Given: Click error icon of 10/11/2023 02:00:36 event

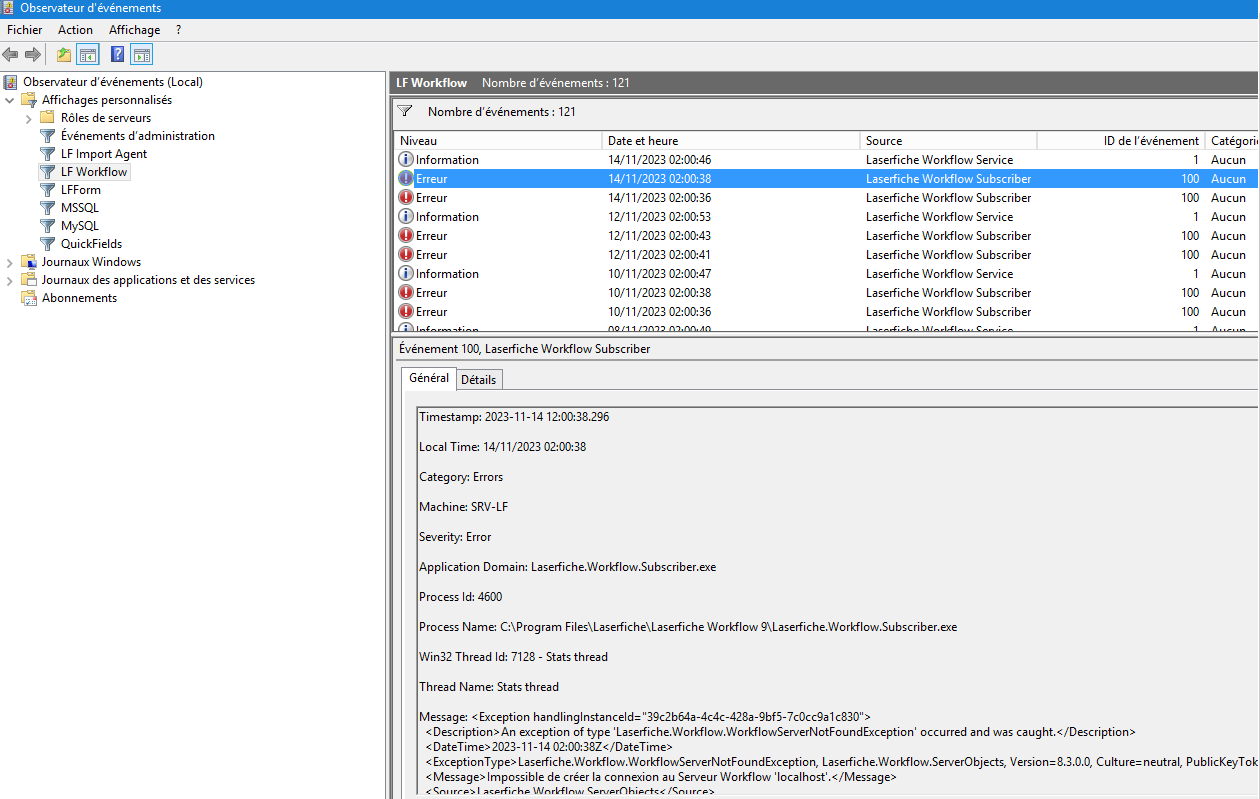Looking at the screenshot, I should 406,312.
